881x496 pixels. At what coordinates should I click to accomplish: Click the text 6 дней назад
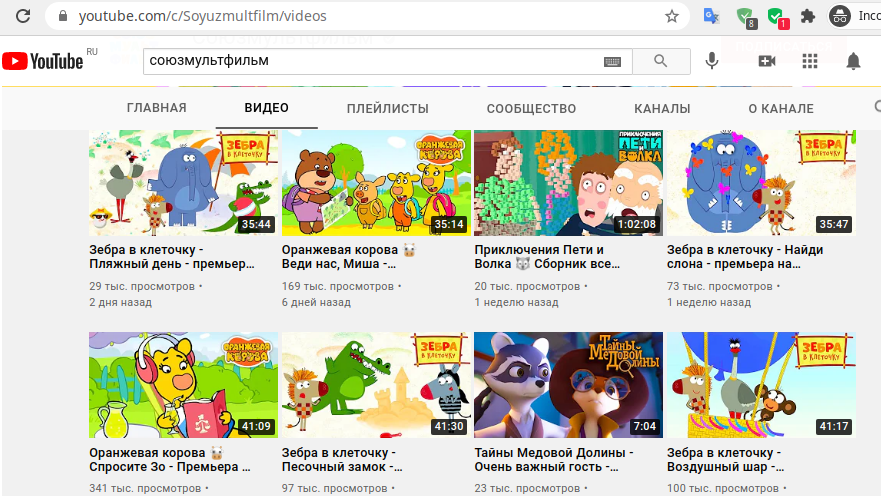point(316,302)
